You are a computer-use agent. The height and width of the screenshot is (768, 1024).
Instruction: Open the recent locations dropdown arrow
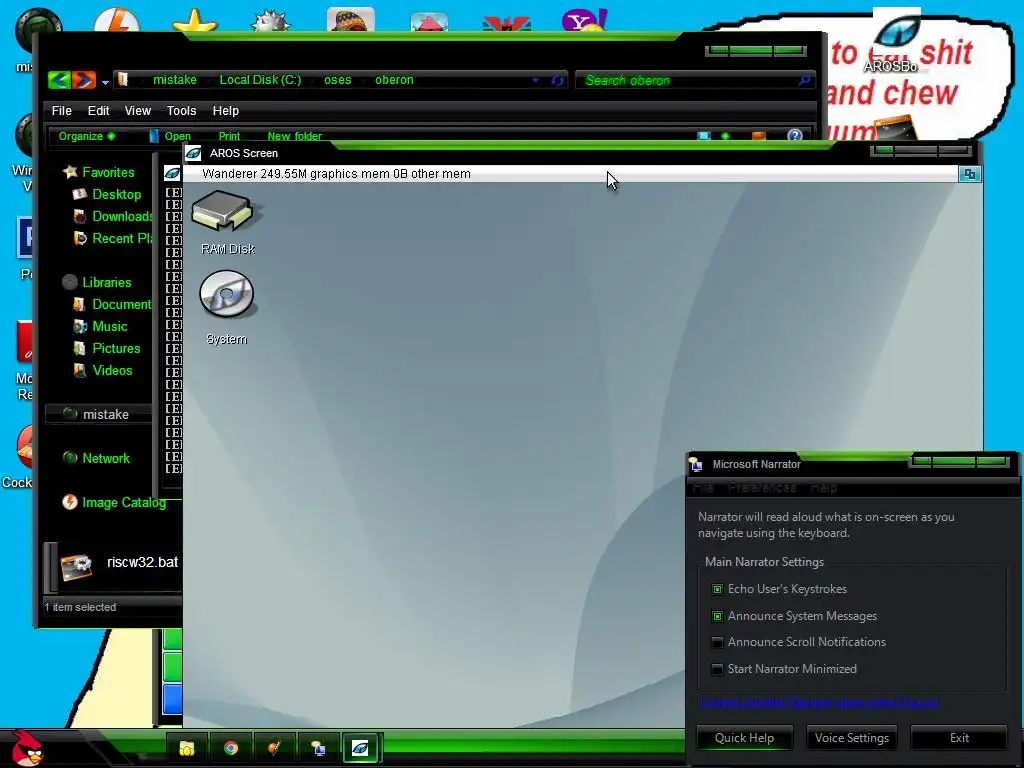click(105, 82)
